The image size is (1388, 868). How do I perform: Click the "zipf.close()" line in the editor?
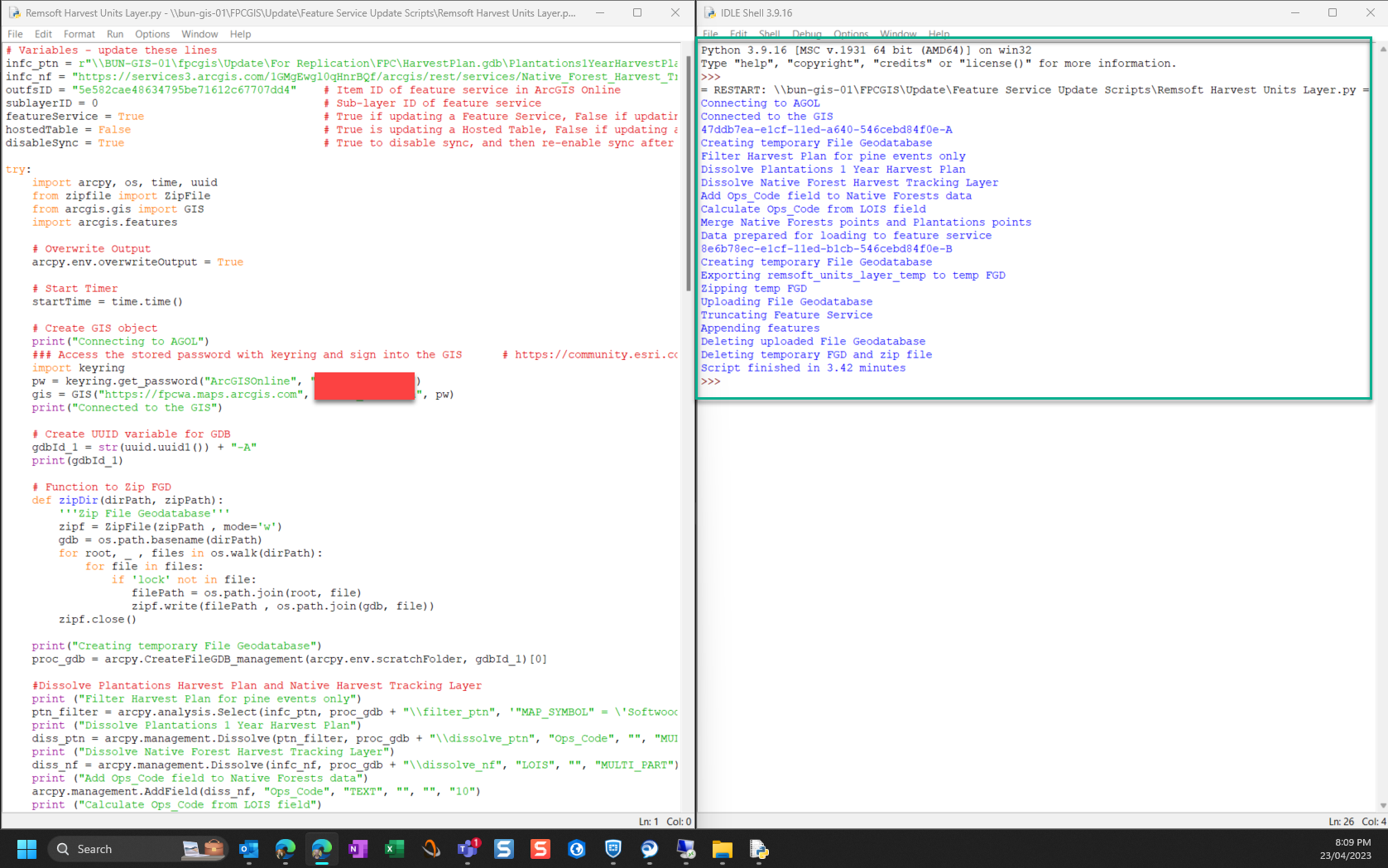(98, 620)
